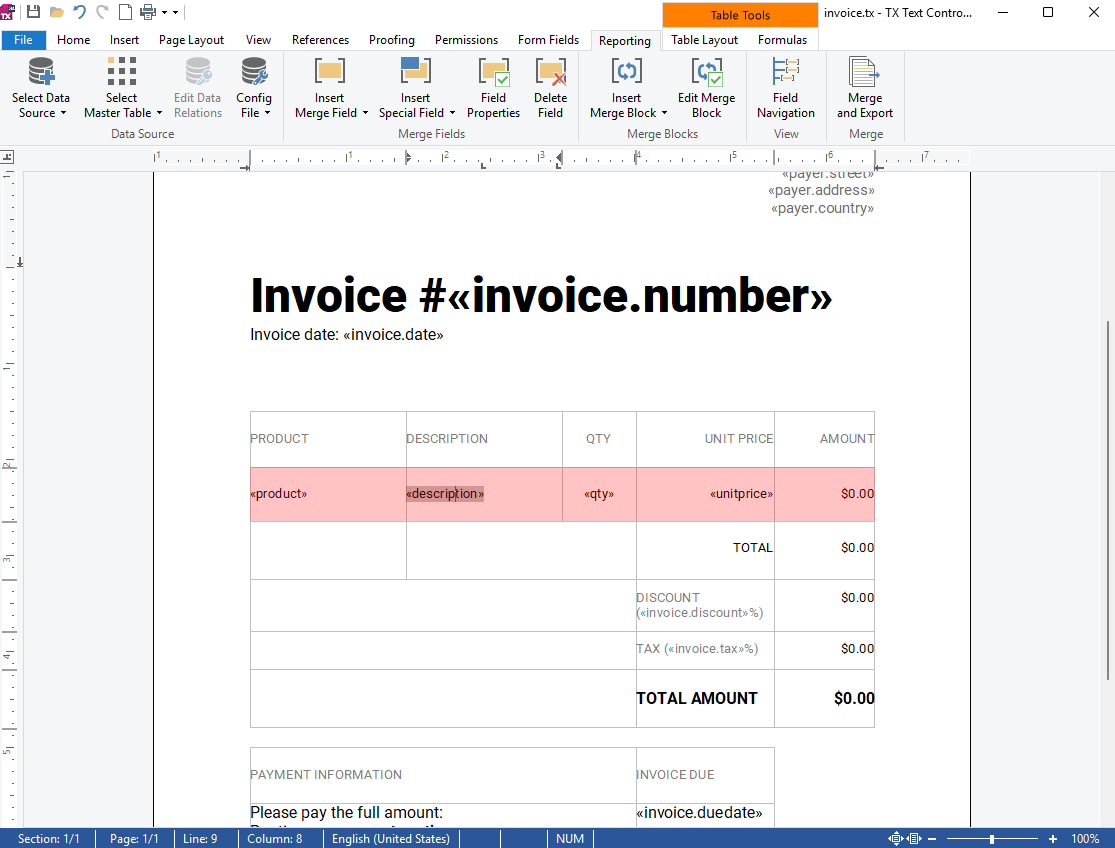Switch to the Table Layout tab
The height and width of the screenshot is (848, 1115).
[x=703, y=40]
